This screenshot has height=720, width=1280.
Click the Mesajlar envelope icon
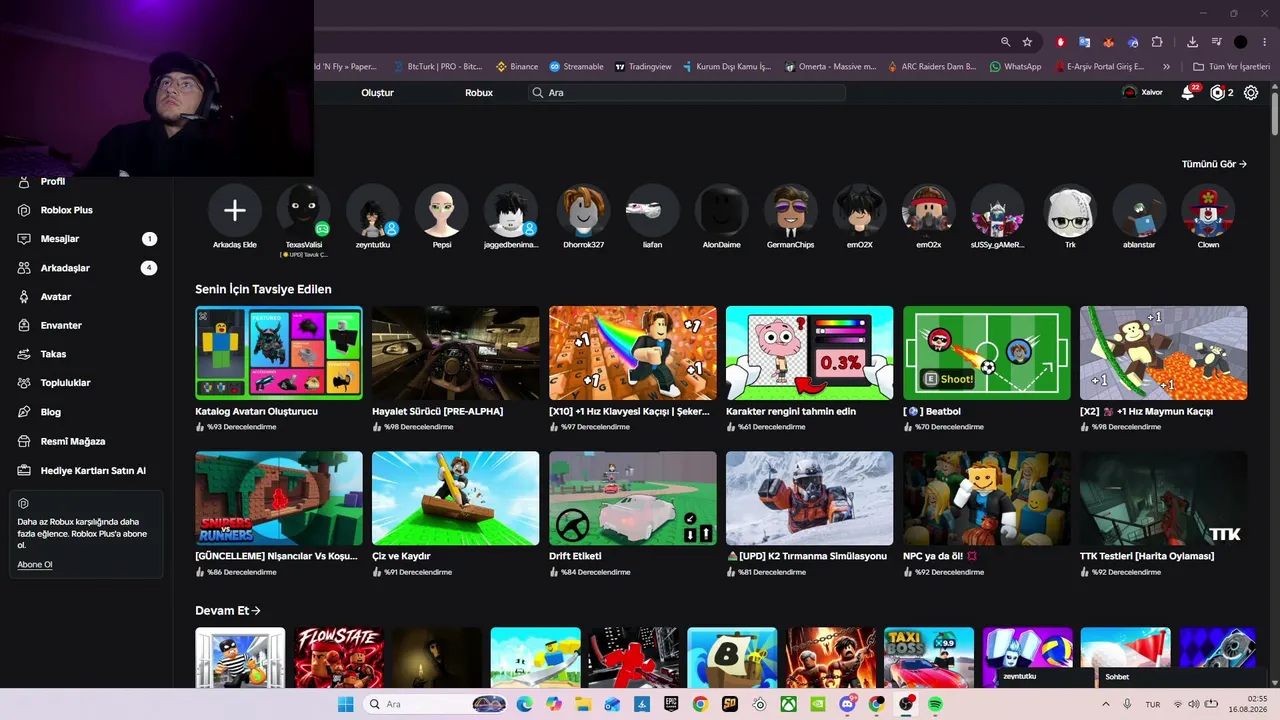pyautogui.click(x=24, y=239)
